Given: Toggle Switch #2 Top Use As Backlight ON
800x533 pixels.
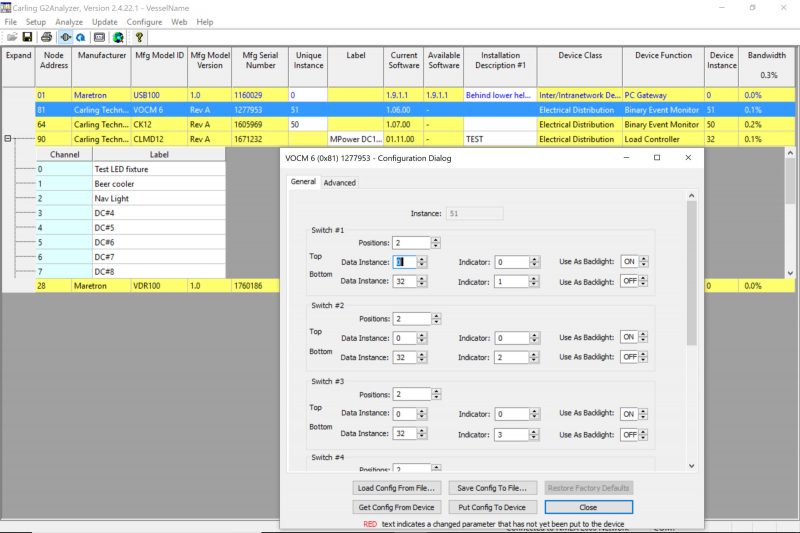Looking at the screenshot, I should [634, 337].
